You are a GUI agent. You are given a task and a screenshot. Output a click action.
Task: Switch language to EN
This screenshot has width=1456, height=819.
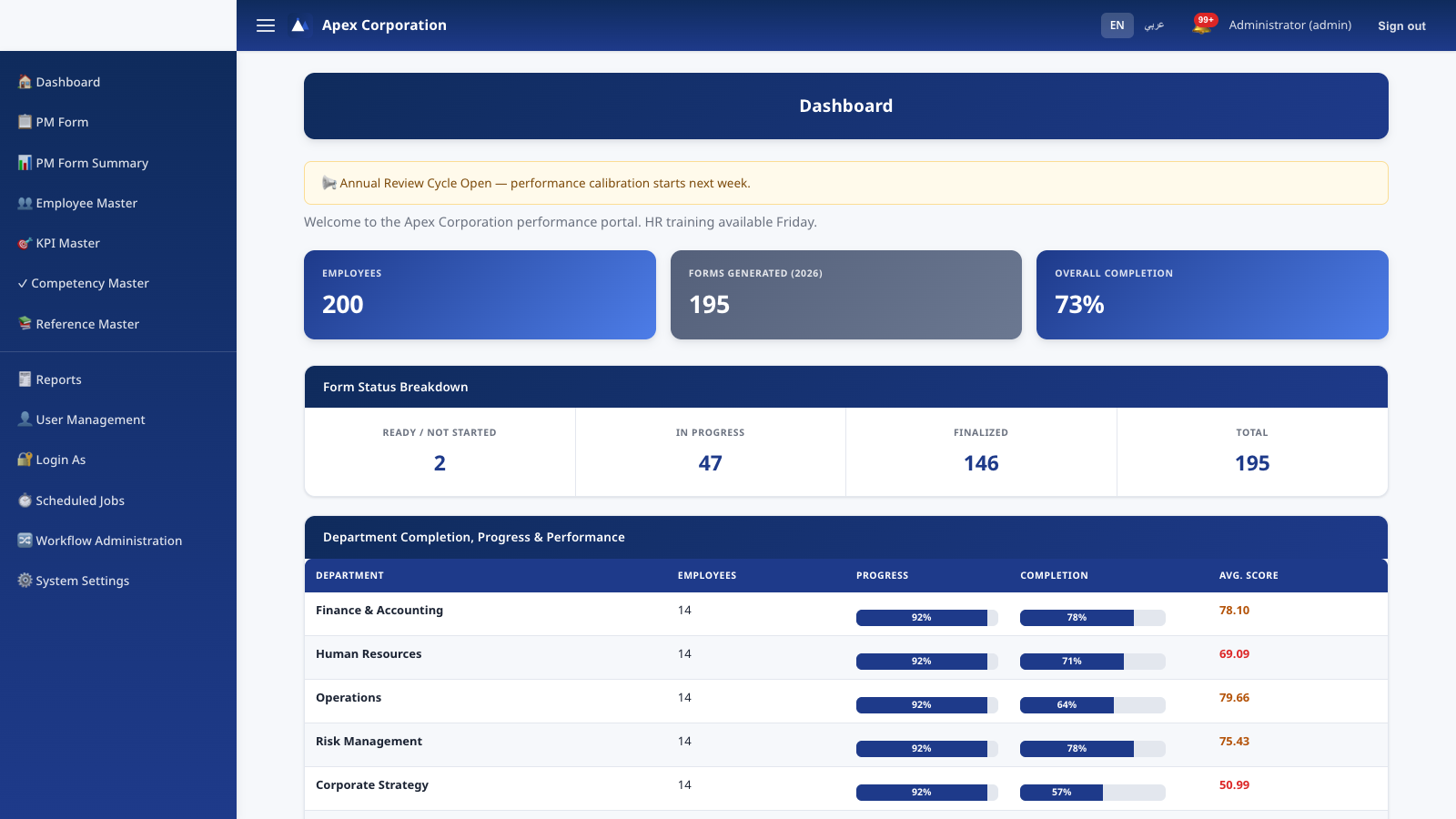pos(1117,25)
